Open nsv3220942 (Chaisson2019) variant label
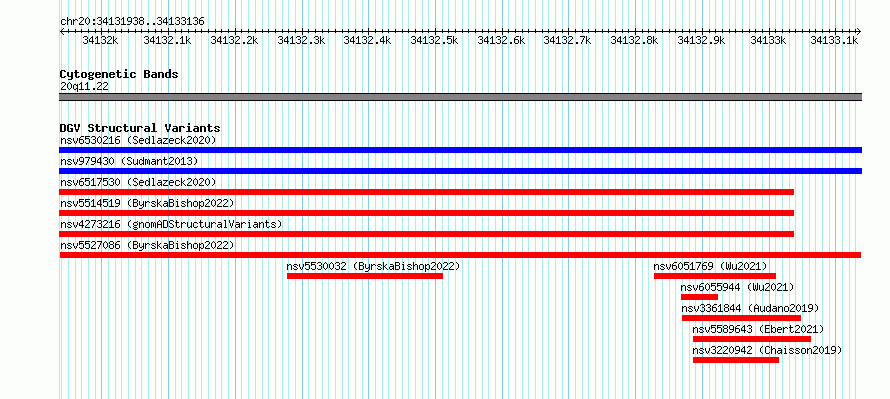 coord(767,350)
